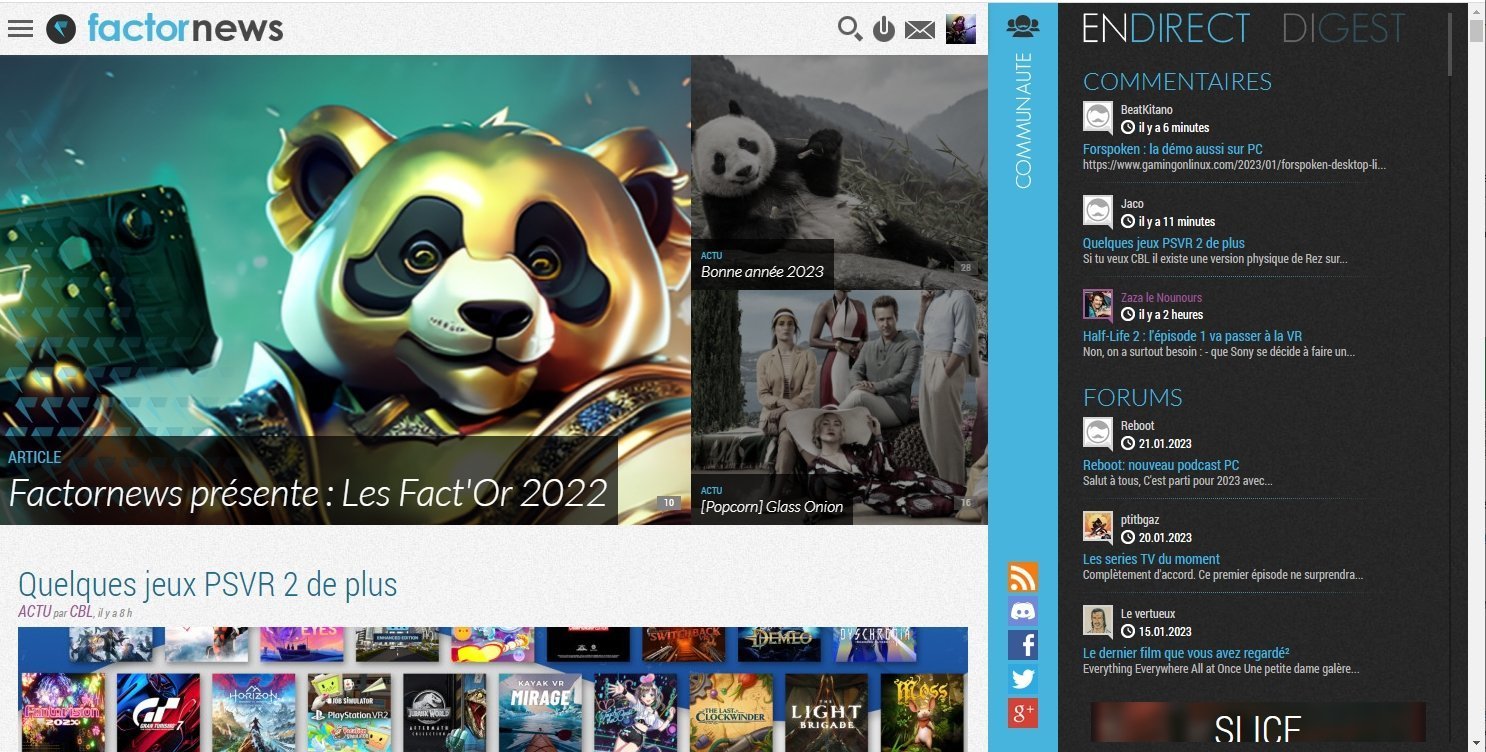Open the search magnifier icon

pos(850,29)
